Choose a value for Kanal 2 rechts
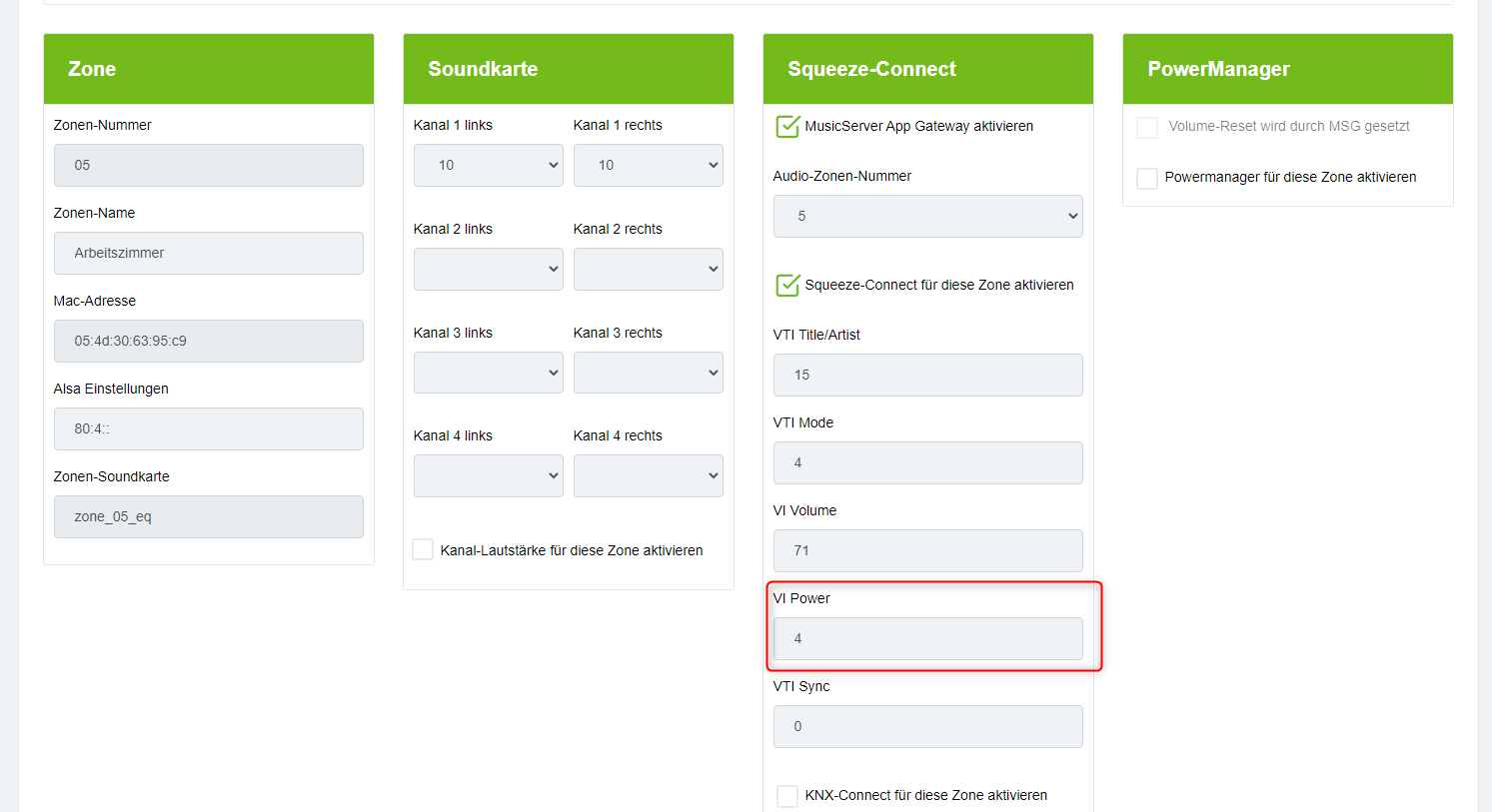 pos(648,270)
